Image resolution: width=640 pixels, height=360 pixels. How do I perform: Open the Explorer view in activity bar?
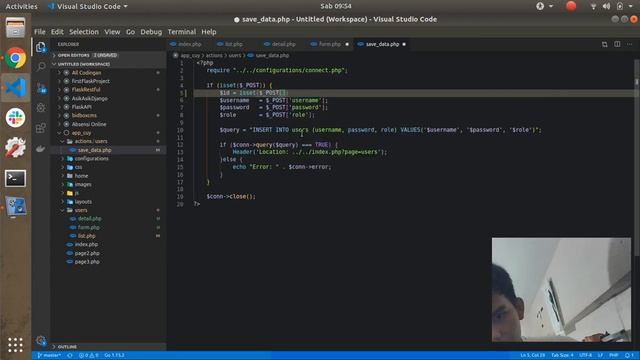pyautogui.click(x=40, y=47)
